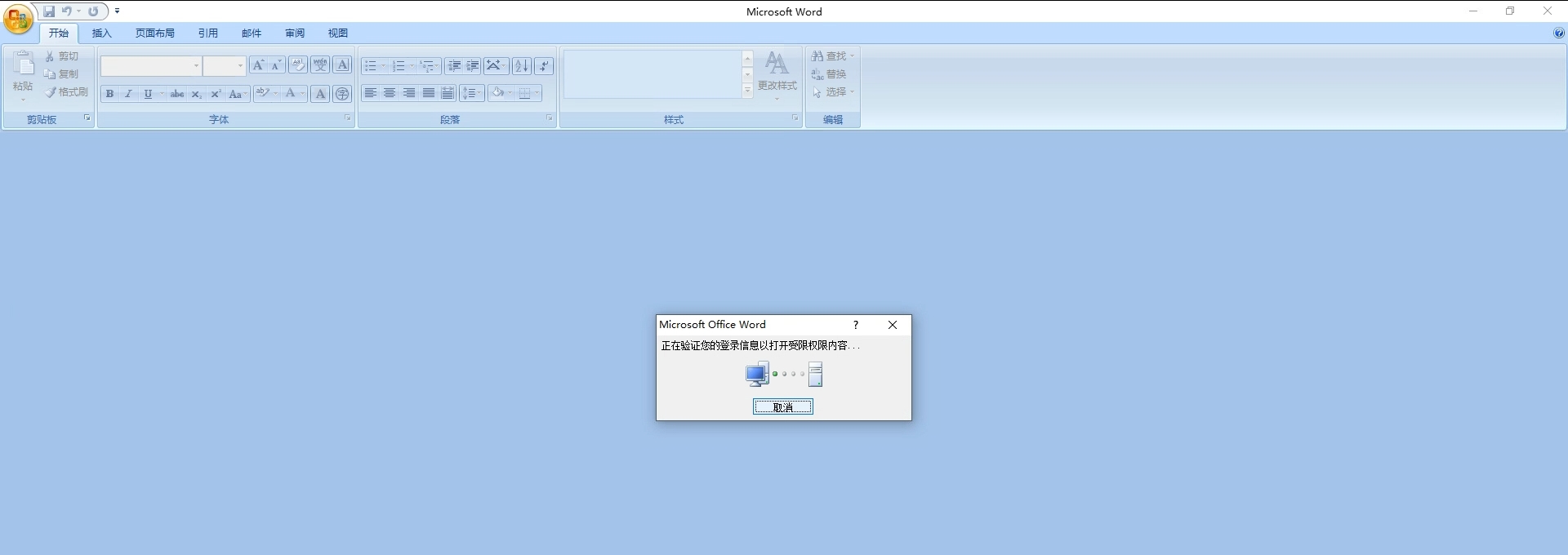Image resolution: width=1568 pixels, height=555 pixels.
Task: Switch to the Insert (插入) tab
Action: (101, 33)
